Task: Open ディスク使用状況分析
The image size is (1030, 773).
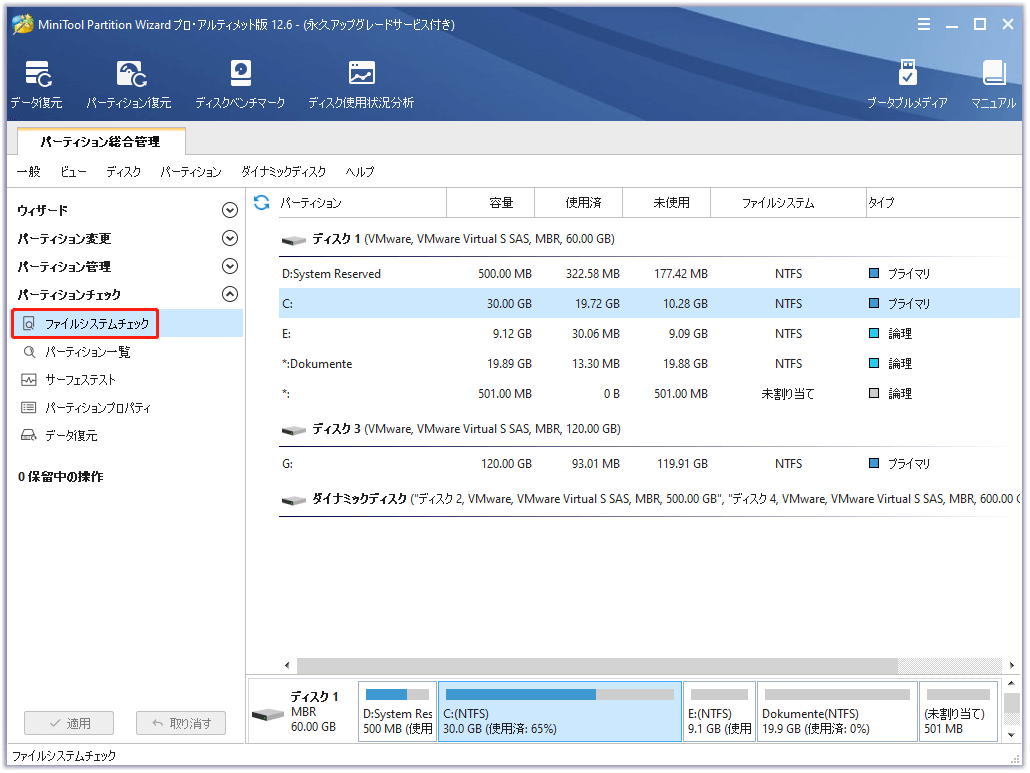Action: [x=361, y=84]
